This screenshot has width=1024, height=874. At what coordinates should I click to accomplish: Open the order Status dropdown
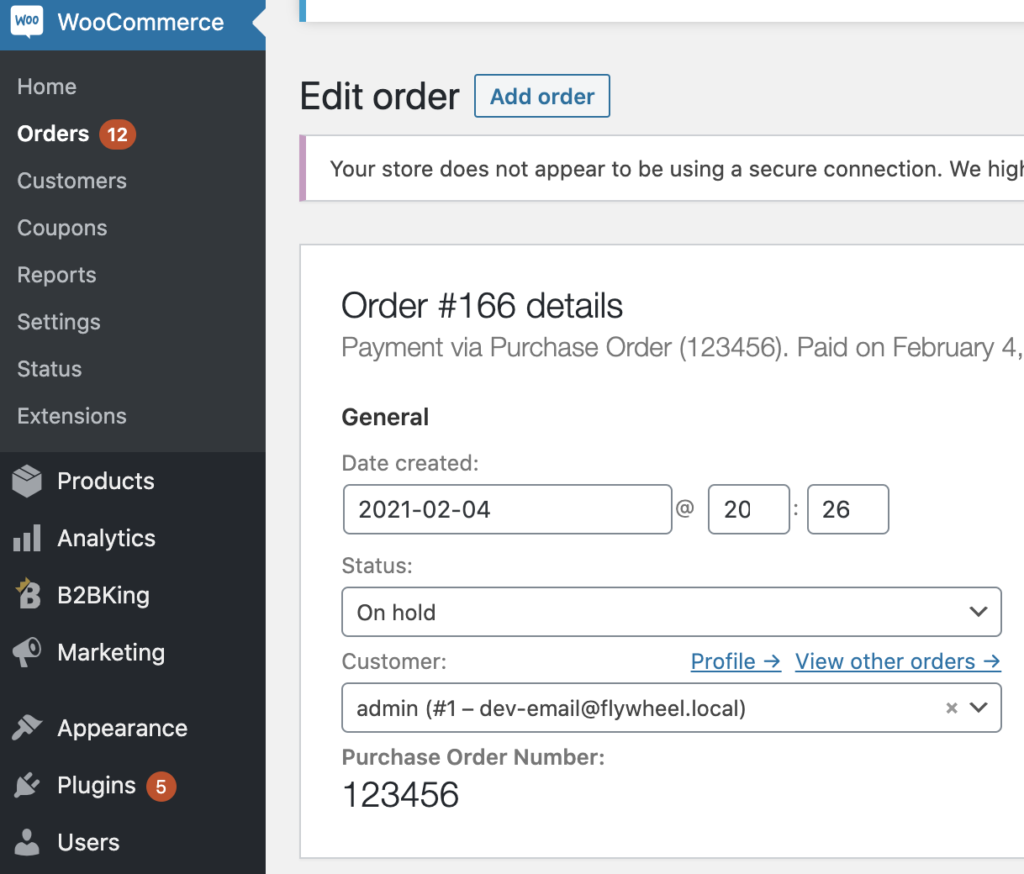point(671,612)
